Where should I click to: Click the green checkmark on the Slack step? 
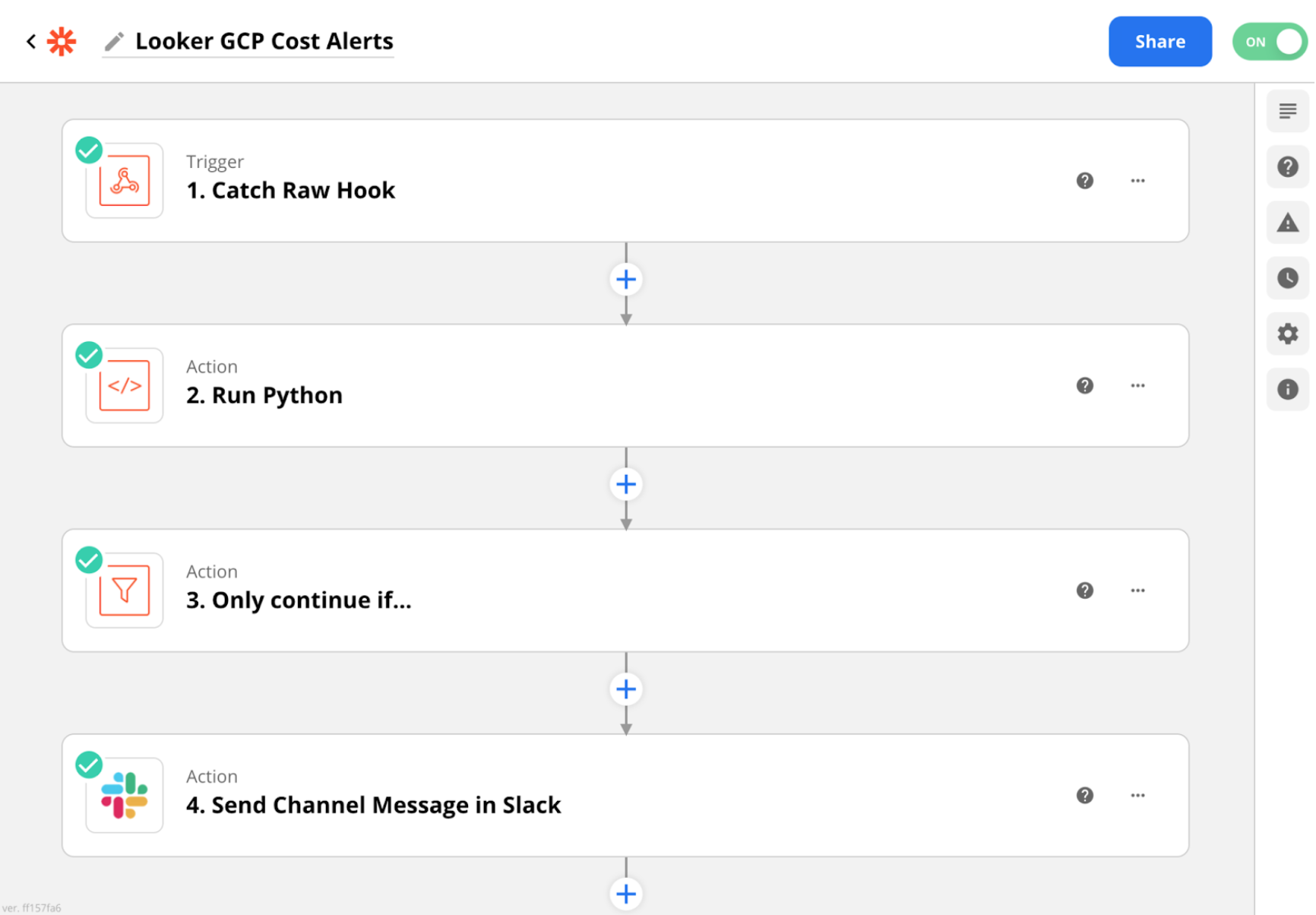pos(88,765)
